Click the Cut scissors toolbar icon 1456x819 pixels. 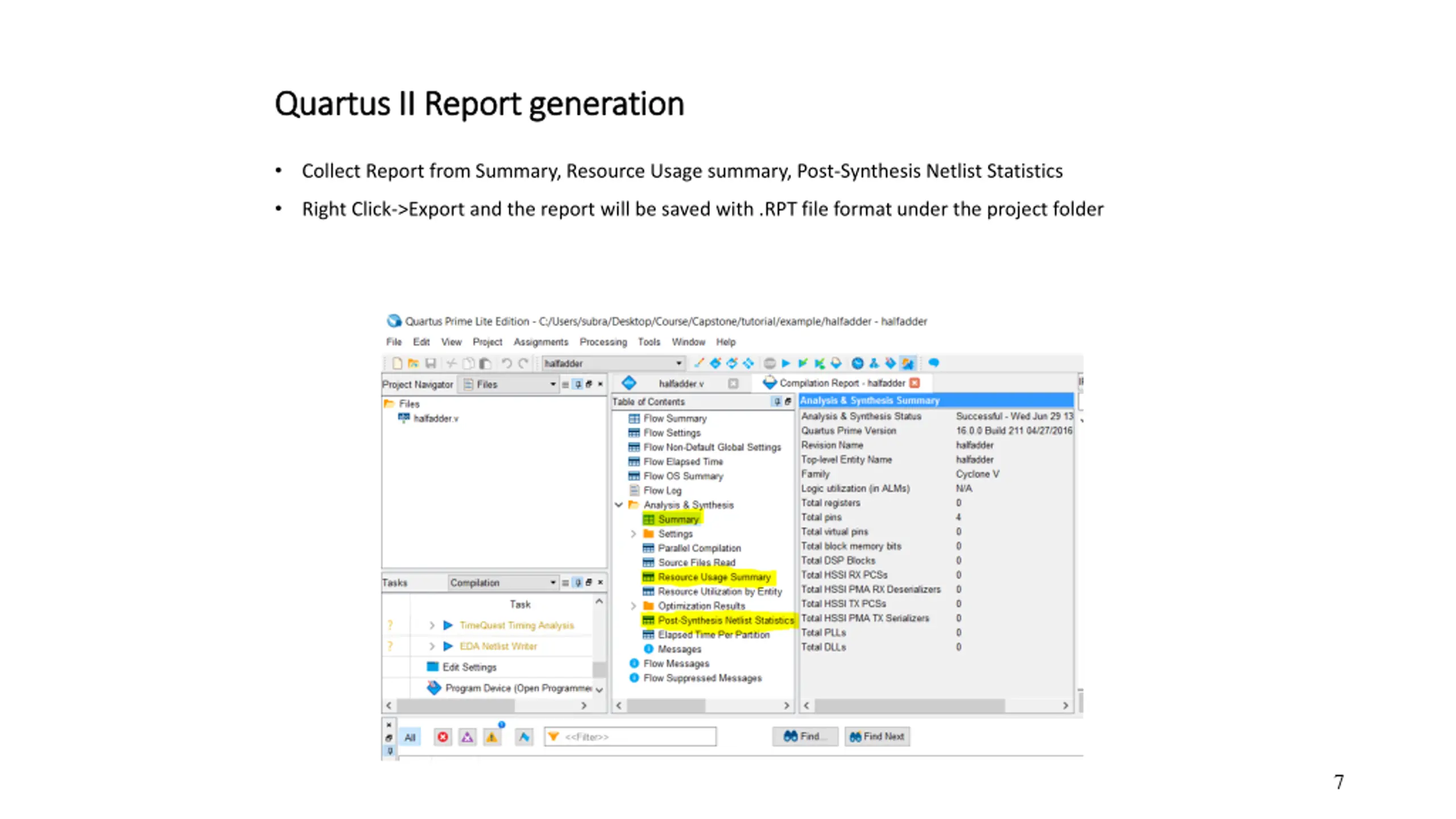[452, 363]
